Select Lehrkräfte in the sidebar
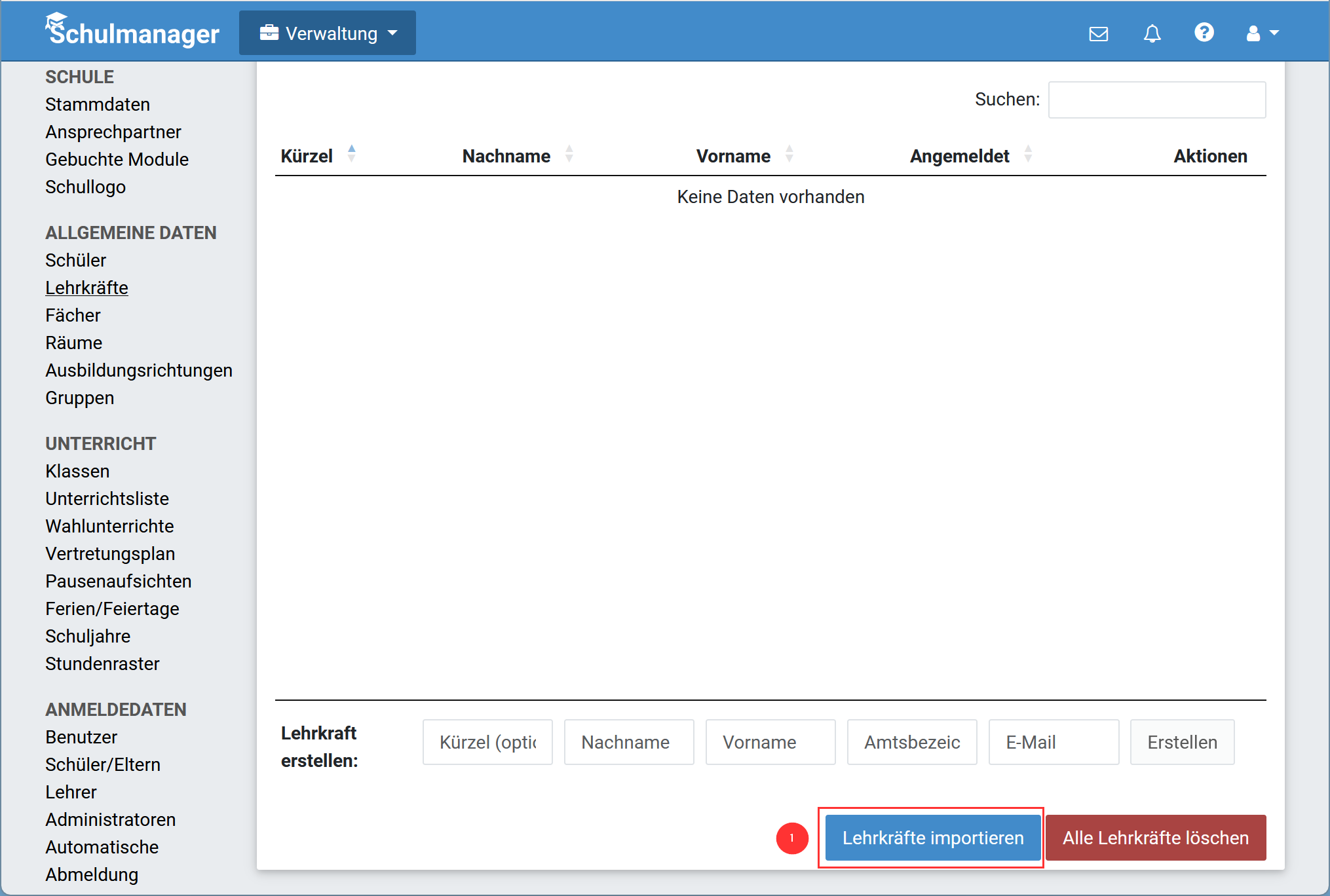Screen dimensions: 1330x896 pyautogui.click(x=86, y=288)
